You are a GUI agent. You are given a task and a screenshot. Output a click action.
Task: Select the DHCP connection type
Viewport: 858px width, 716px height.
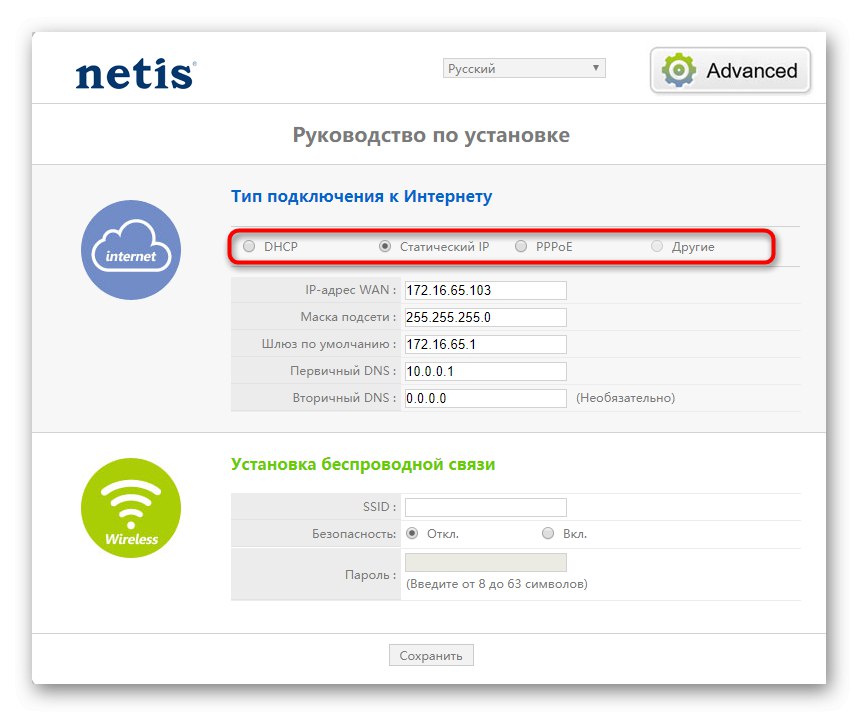[248, 246]
